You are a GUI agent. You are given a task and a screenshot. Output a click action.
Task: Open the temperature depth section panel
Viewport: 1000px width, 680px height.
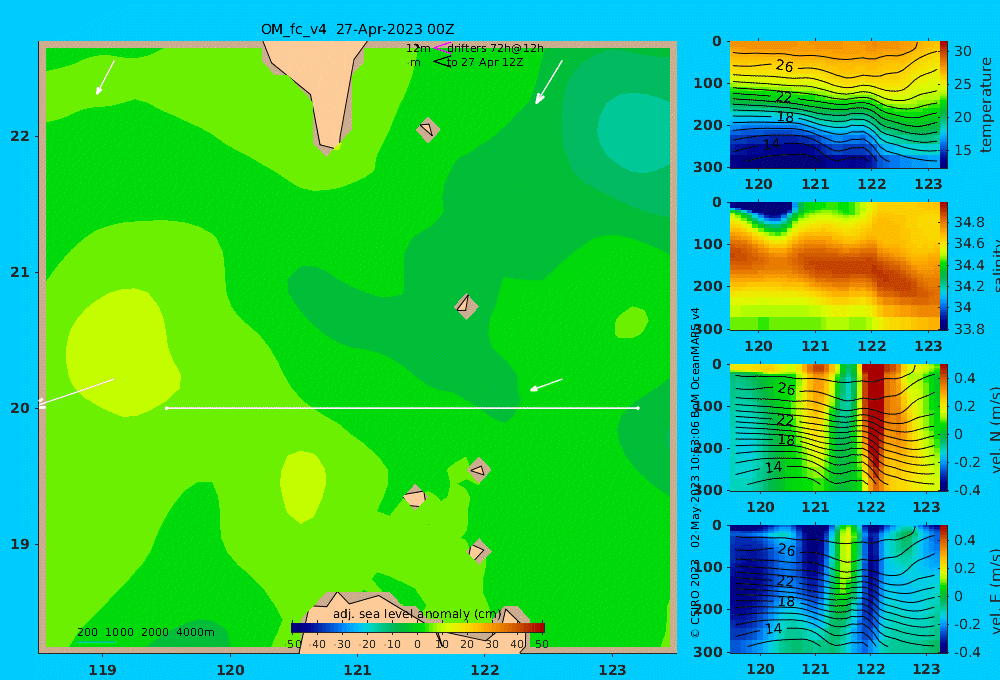[834, 105]
